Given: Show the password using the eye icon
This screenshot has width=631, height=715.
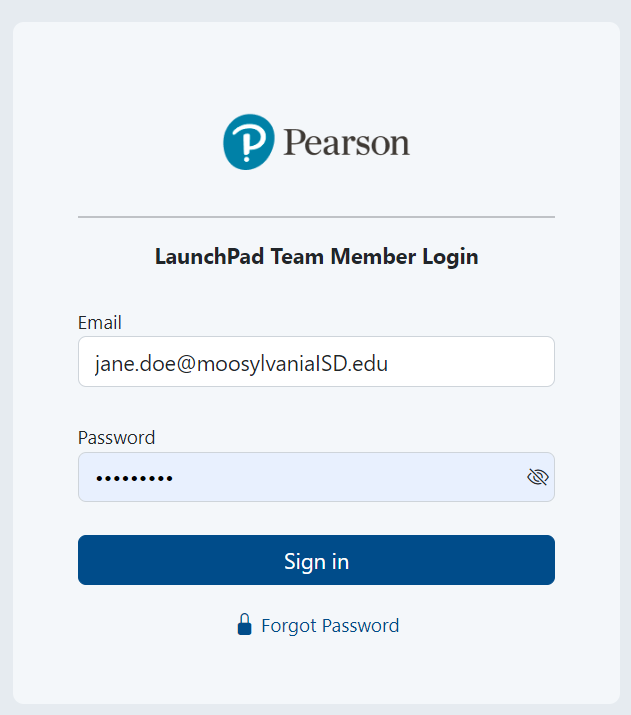Looking at the screenshot, I should [538, 477].
